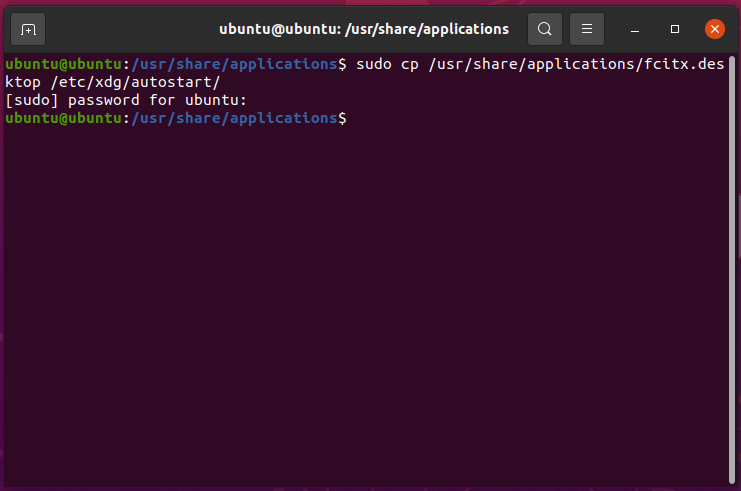Viewport: 741px width, 491px height.
Task: Close the terminal window
Action: click(x=715, y=29)
